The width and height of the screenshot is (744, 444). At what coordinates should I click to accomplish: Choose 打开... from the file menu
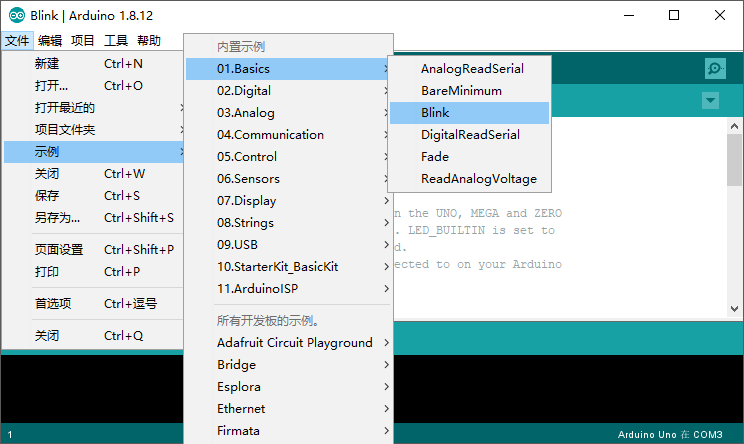[x=93, y=86]
